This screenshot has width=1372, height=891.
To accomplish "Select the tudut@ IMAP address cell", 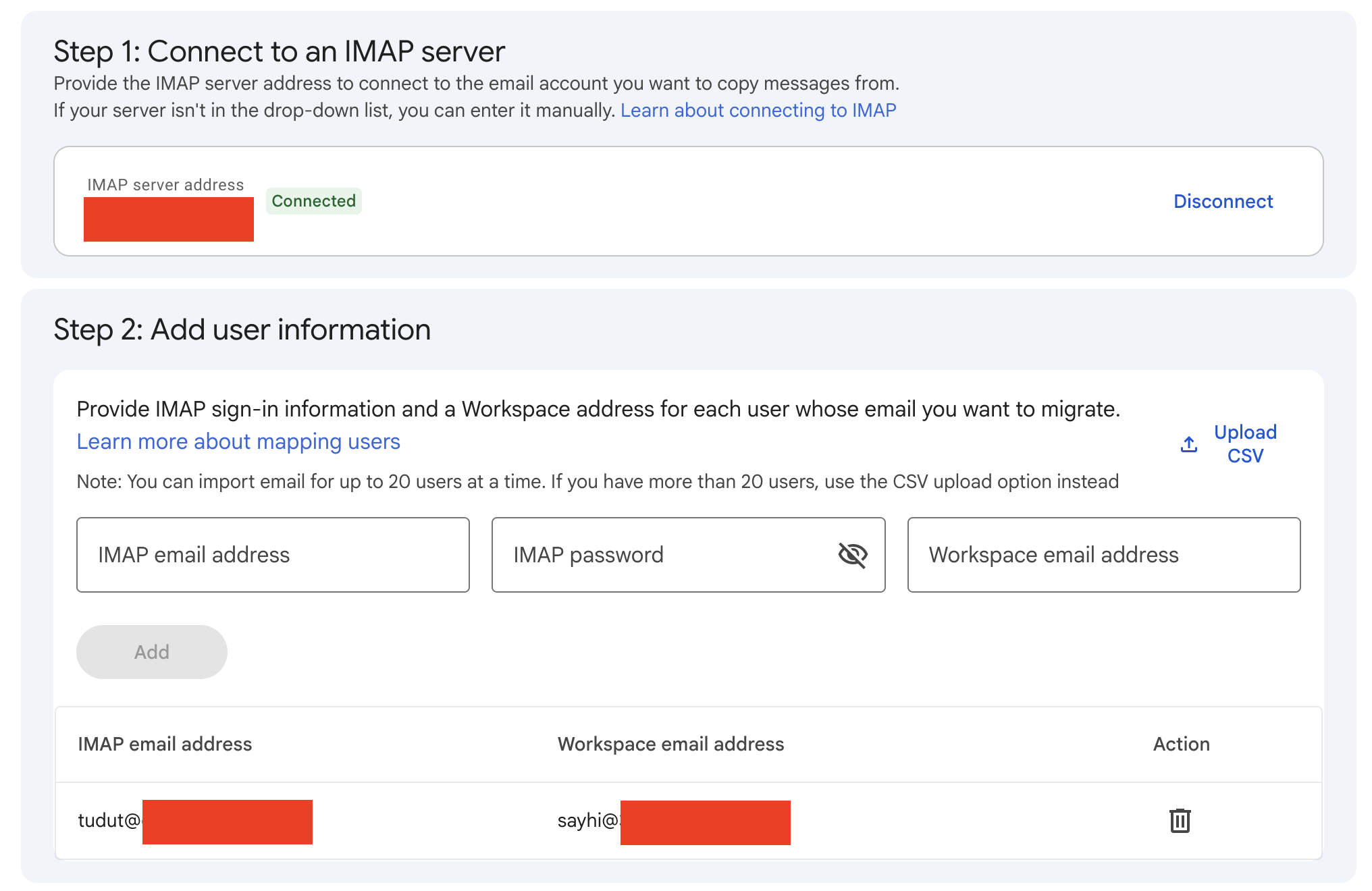I will (194, 821).
